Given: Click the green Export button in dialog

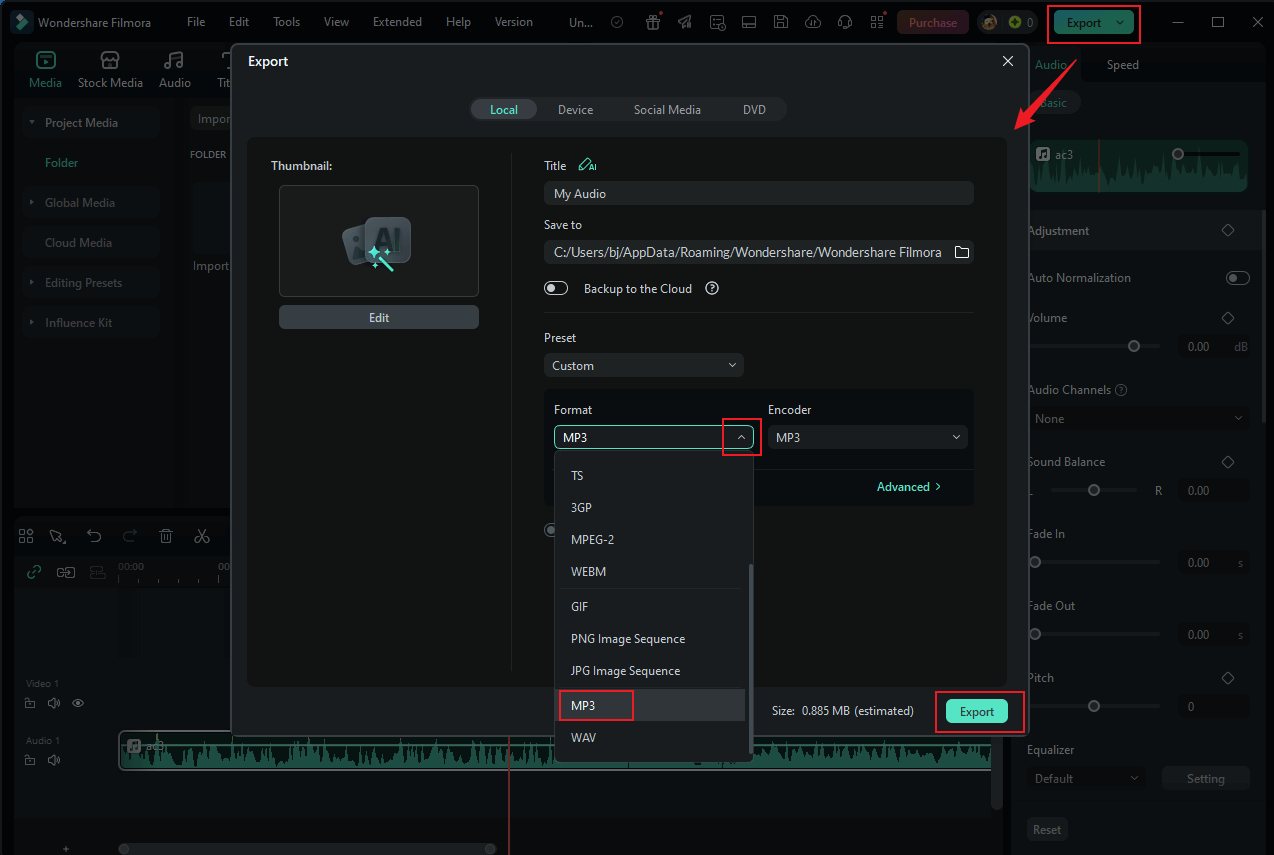Looking at the screenshot, I should point(976,712).
